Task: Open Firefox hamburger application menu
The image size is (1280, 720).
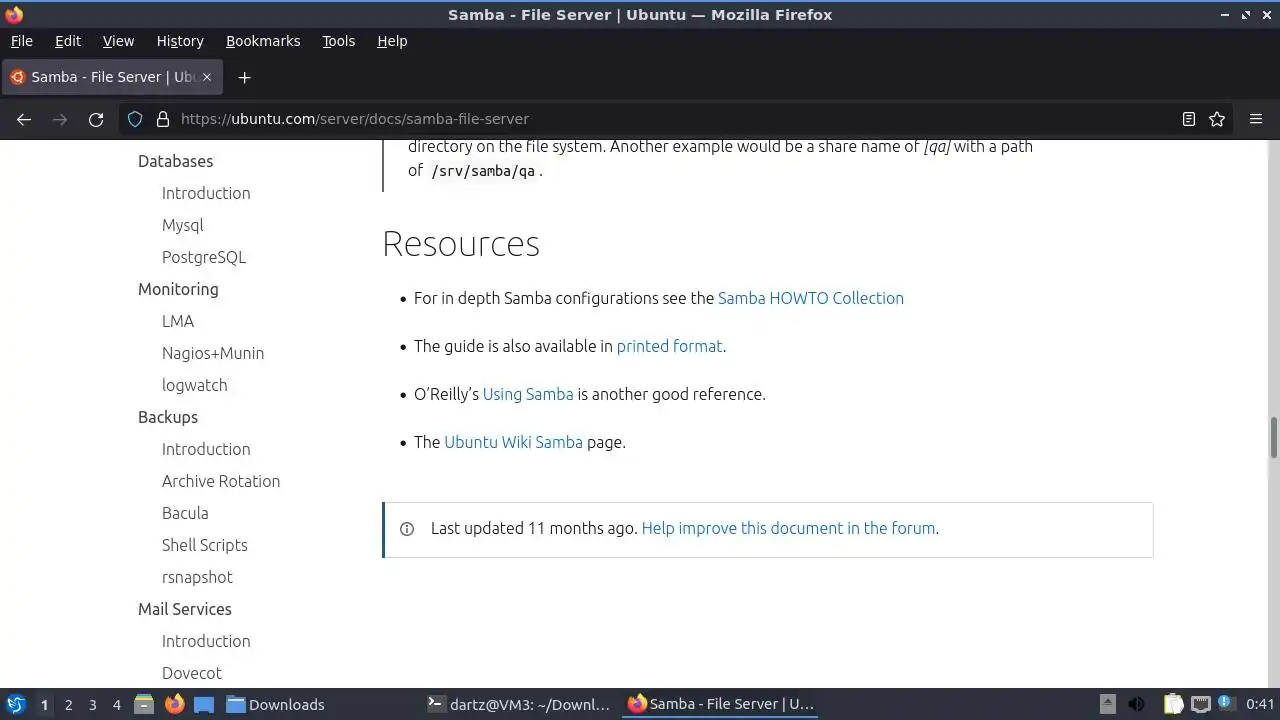Action: pyautogui.click(x=1256, y=119)
